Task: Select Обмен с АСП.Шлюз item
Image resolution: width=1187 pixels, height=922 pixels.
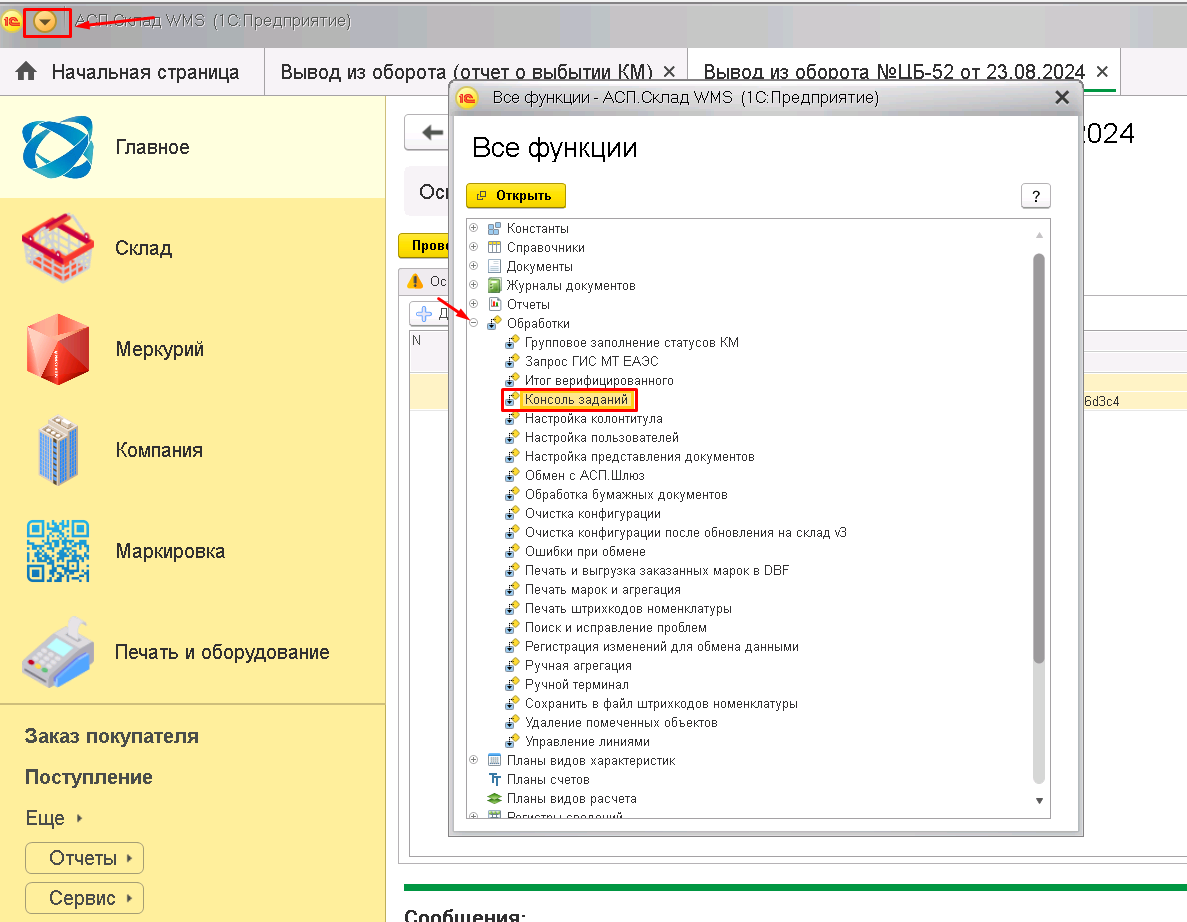Action: 584,475
